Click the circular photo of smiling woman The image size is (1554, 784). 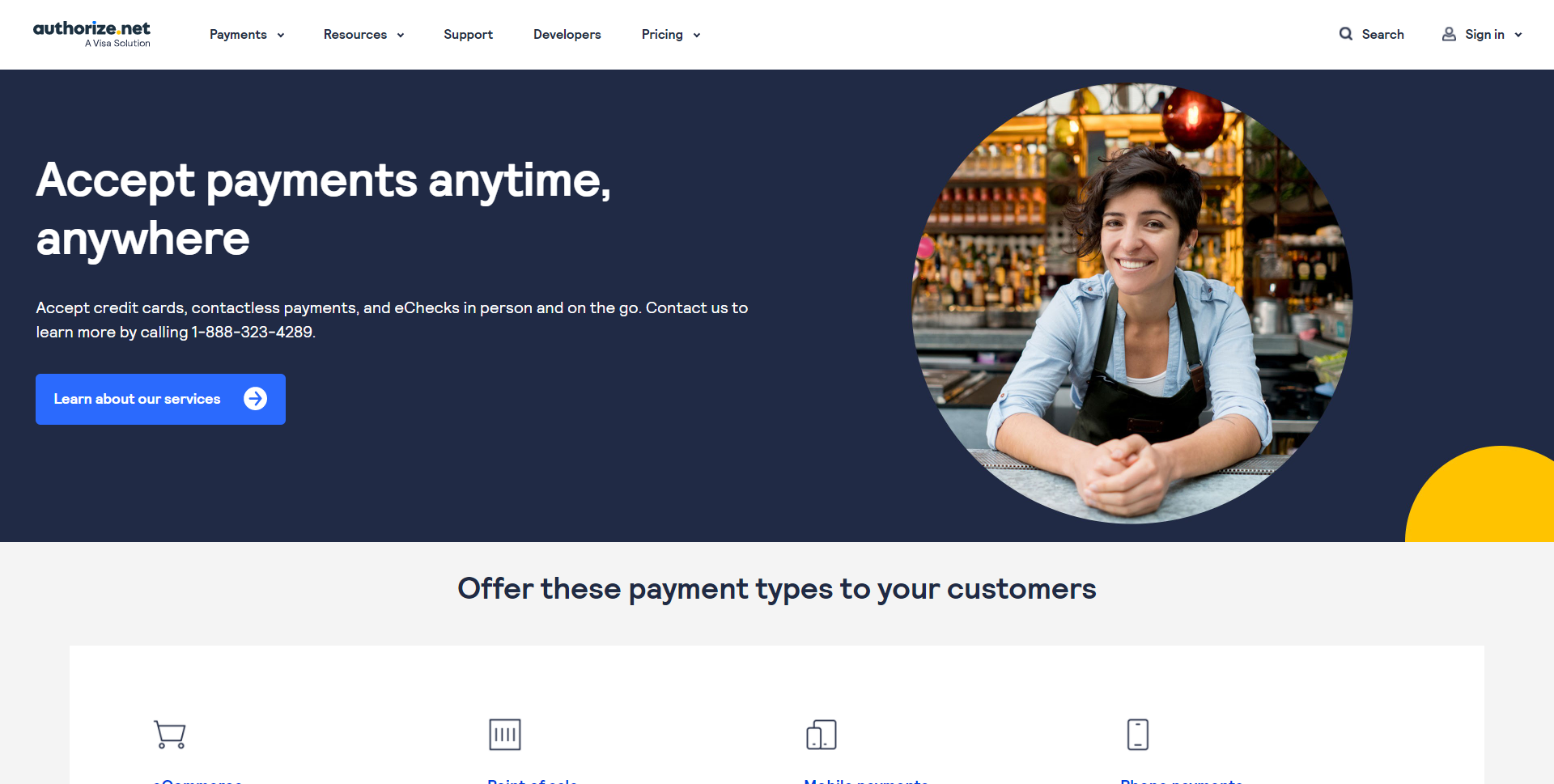[x=1132, y=303]
